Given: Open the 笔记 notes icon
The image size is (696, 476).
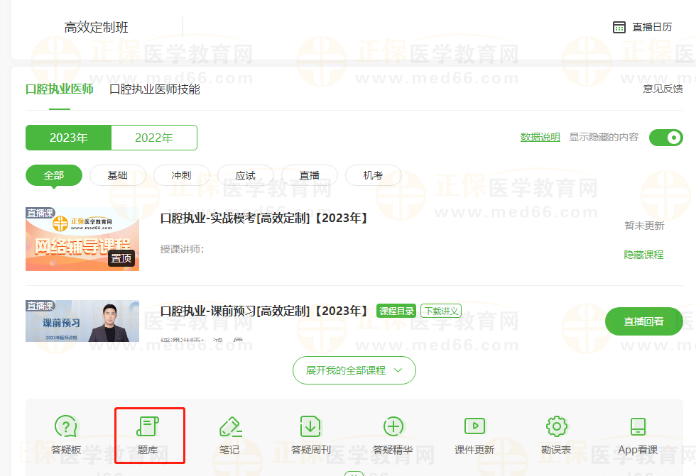Looking at the screenshot, I should [229, 428].
